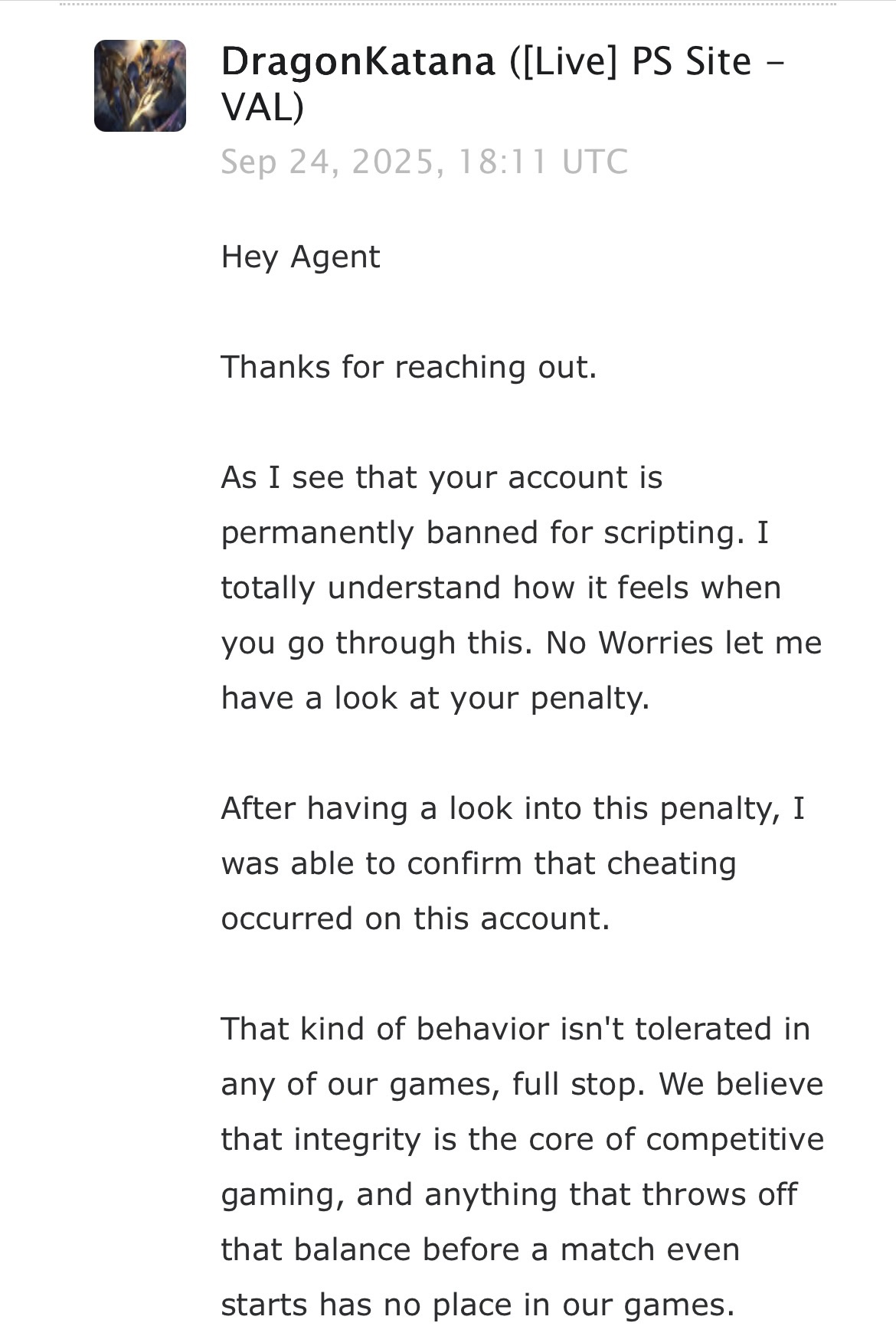Image resolution: width=896 pixels, height=1336 pixels.
Task: Click the Sep 24, 2025 timestamp
Action: pos(424,162)
